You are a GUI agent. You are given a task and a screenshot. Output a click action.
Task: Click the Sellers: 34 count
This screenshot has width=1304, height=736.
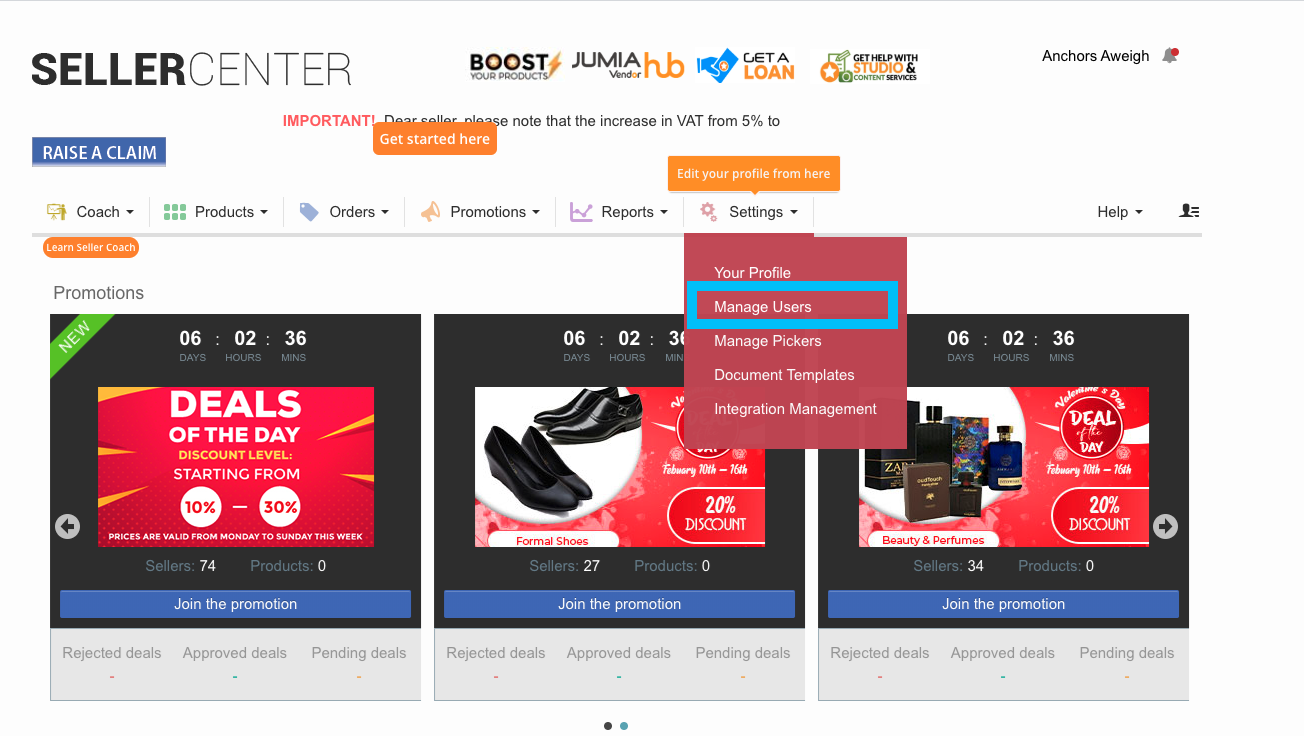[x=948, y=566]
